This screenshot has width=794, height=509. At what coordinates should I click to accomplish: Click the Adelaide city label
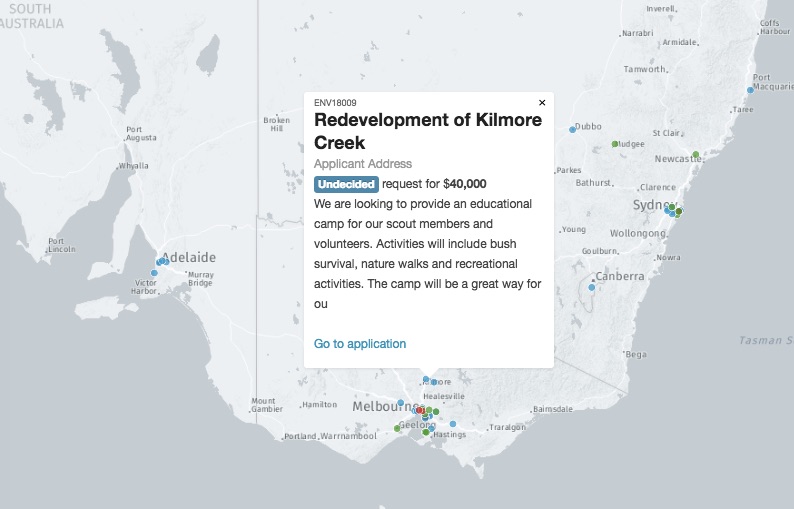(x=190, y=257)
